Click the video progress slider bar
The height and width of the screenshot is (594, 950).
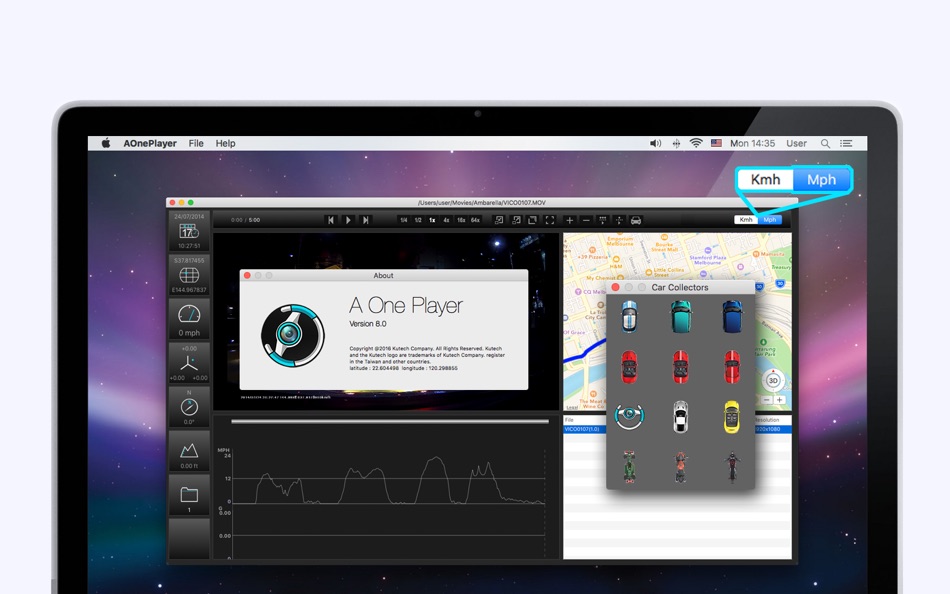[x=390, y=421]
